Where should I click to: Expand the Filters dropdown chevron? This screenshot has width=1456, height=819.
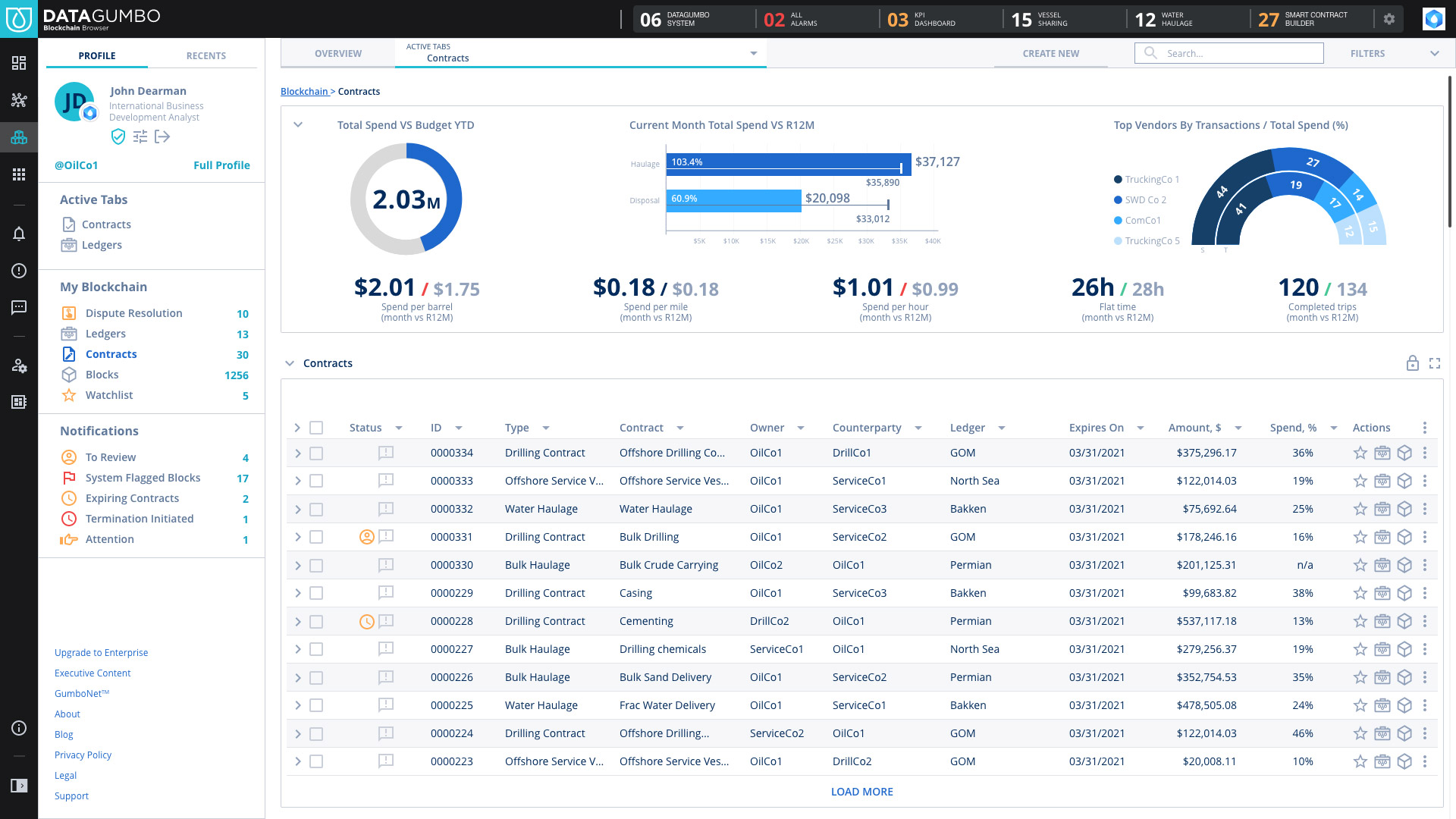[1434, 53]
